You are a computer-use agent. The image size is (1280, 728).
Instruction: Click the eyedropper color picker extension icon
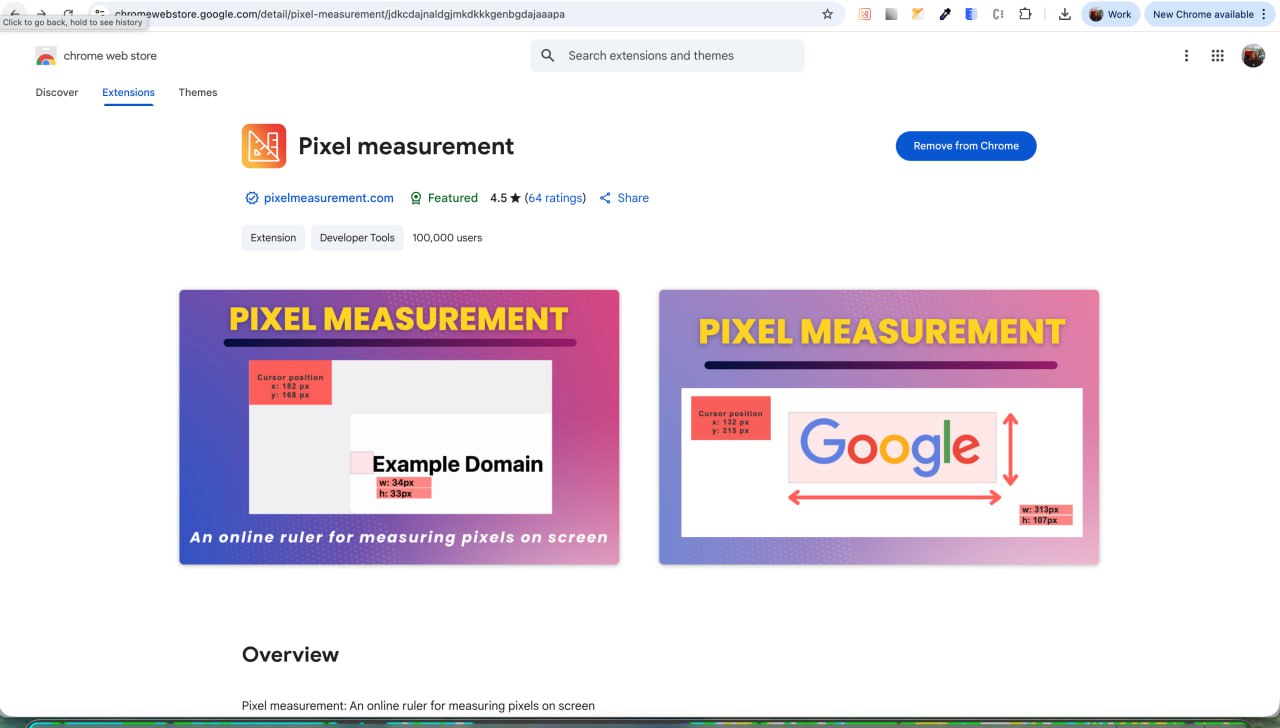[x=945, y=14]
